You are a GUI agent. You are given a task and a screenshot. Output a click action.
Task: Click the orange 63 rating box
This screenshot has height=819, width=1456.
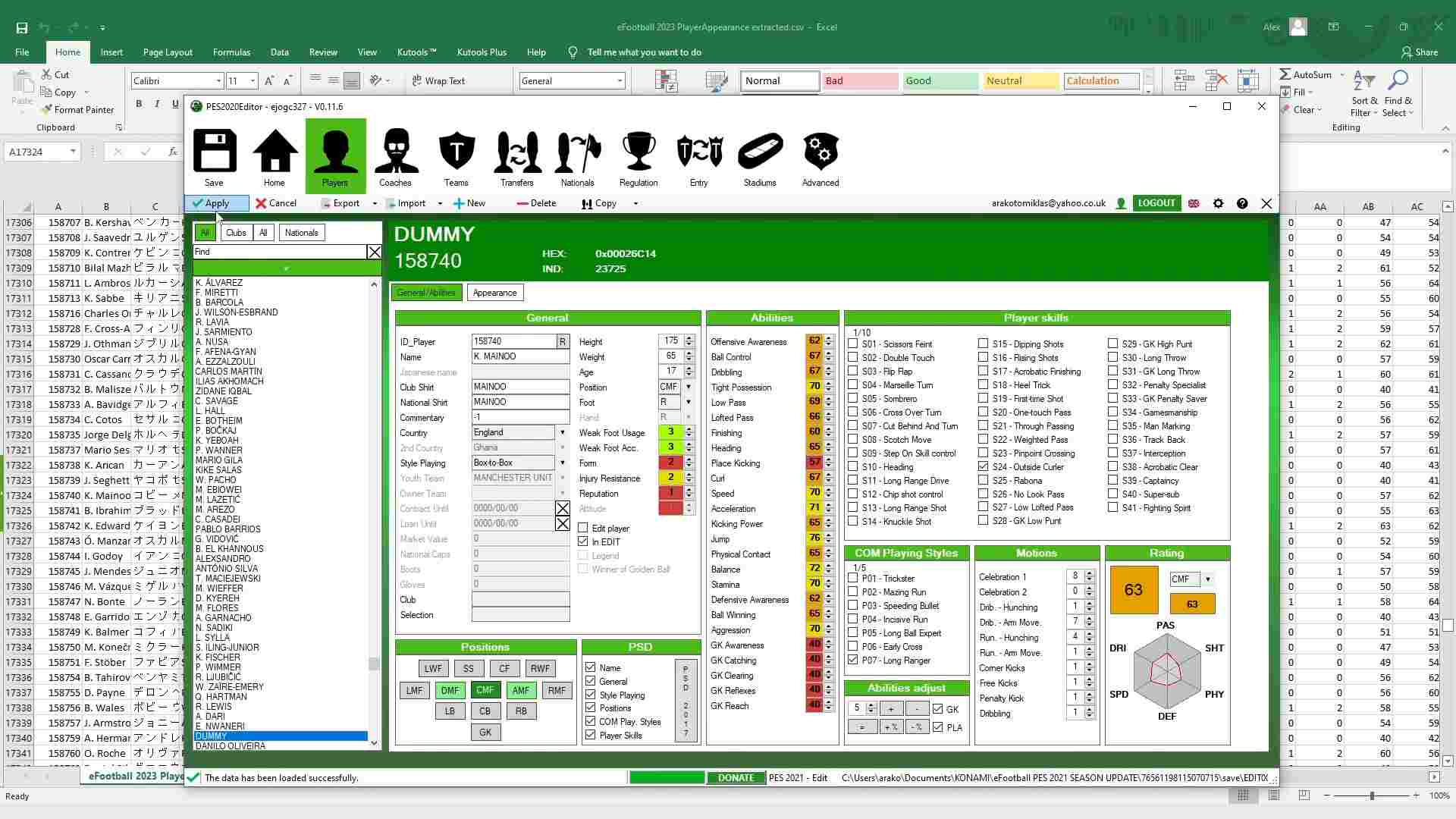pos(1134,590)
